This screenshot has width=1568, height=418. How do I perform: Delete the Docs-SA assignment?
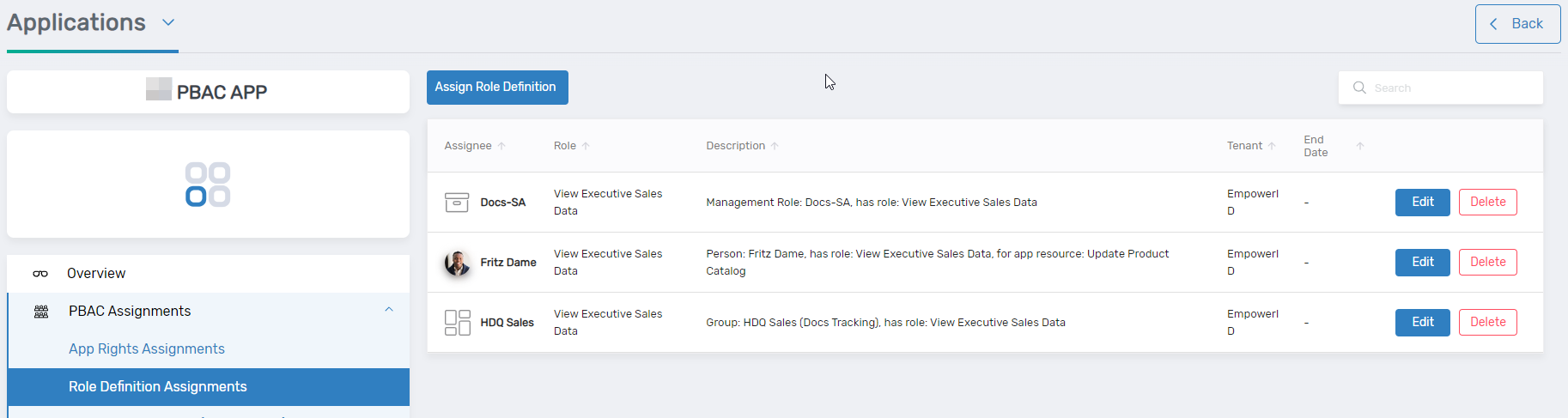coord(1488,203)
